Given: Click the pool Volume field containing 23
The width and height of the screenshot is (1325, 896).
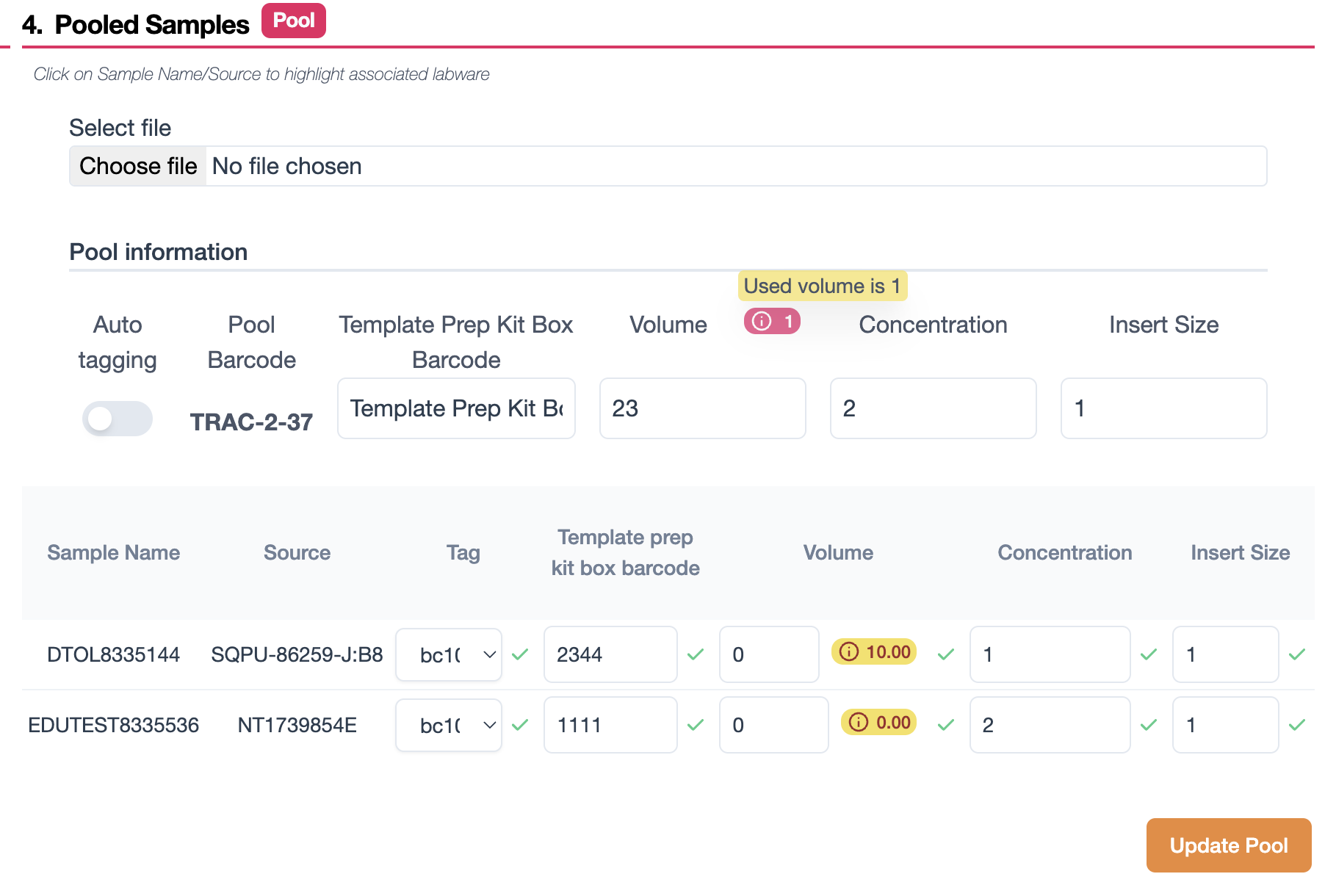Looking at the screenshot, I should pos(702,408).
